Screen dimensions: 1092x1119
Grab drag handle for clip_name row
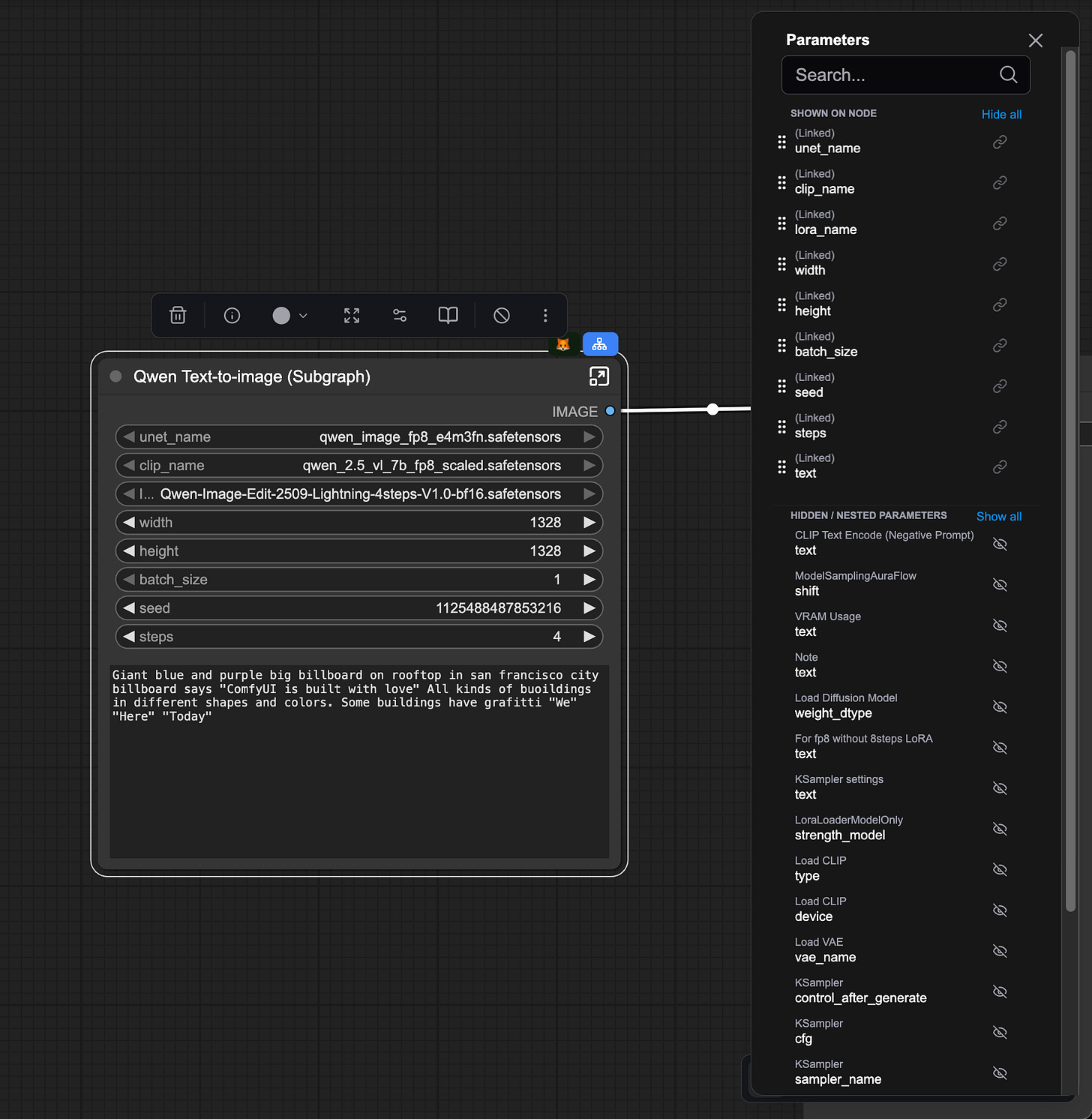click(x=781, y=182)
